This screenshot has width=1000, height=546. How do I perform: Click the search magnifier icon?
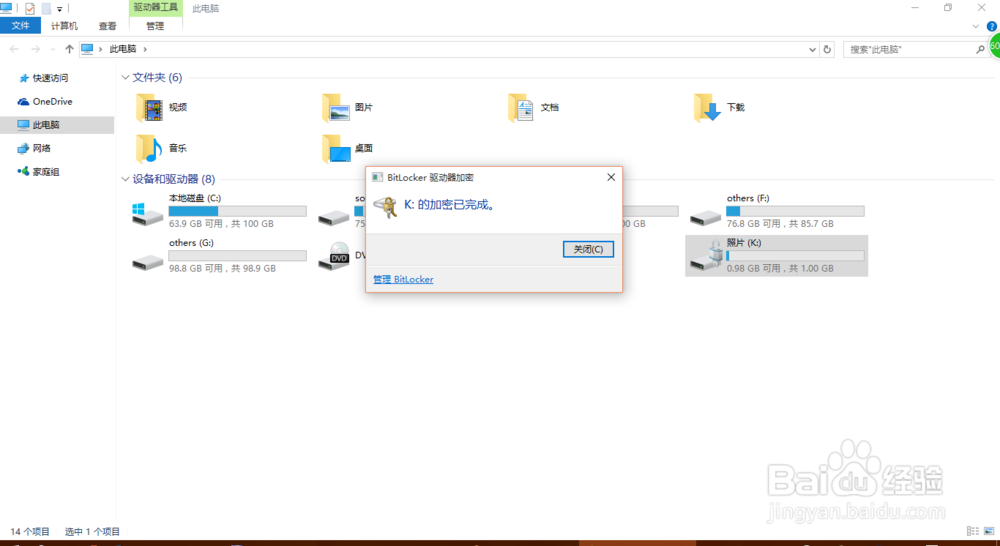pyautogui.click(x=980, y=49)
